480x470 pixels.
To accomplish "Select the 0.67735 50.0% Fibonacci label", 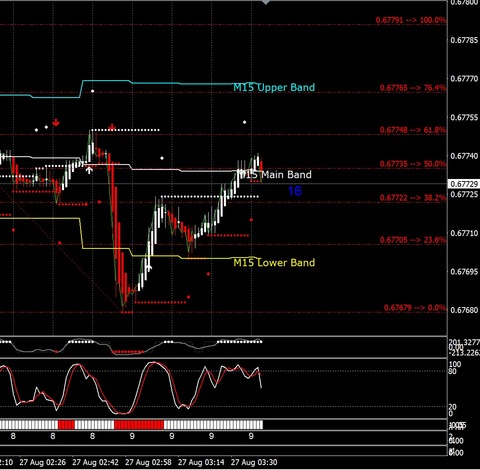I will [413, 164].
